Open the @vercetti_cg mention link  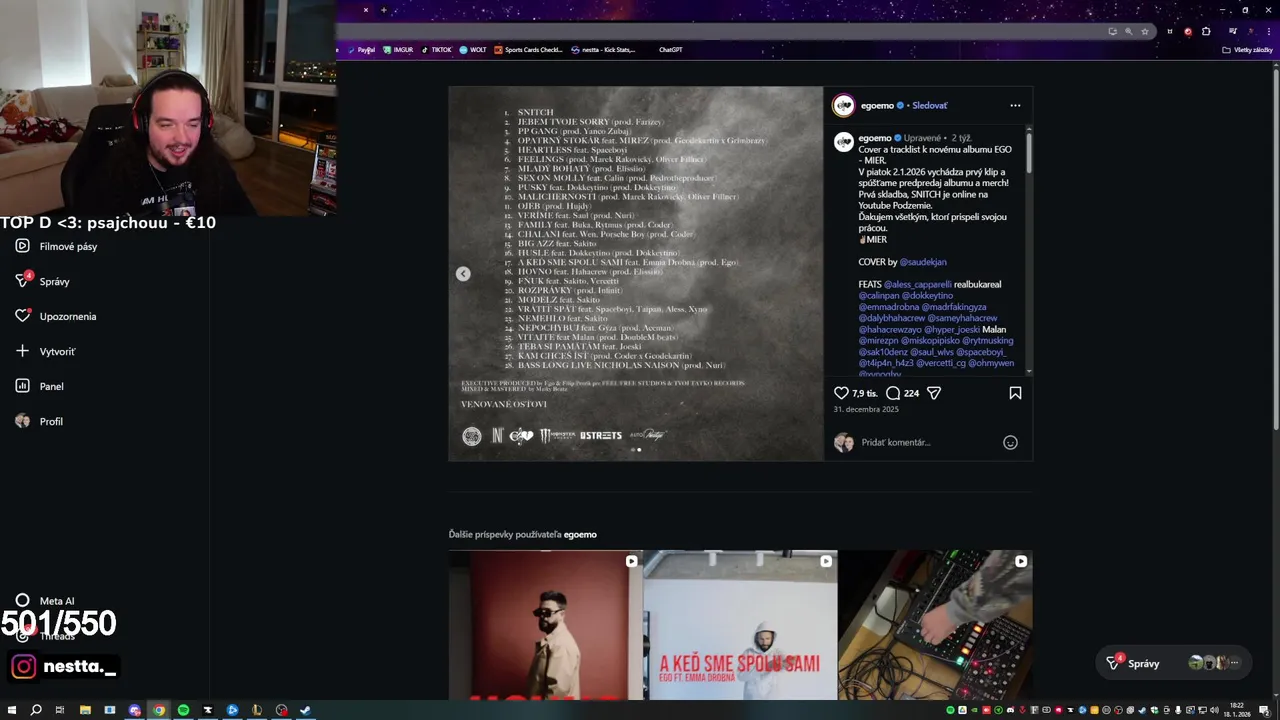[942, 363]
